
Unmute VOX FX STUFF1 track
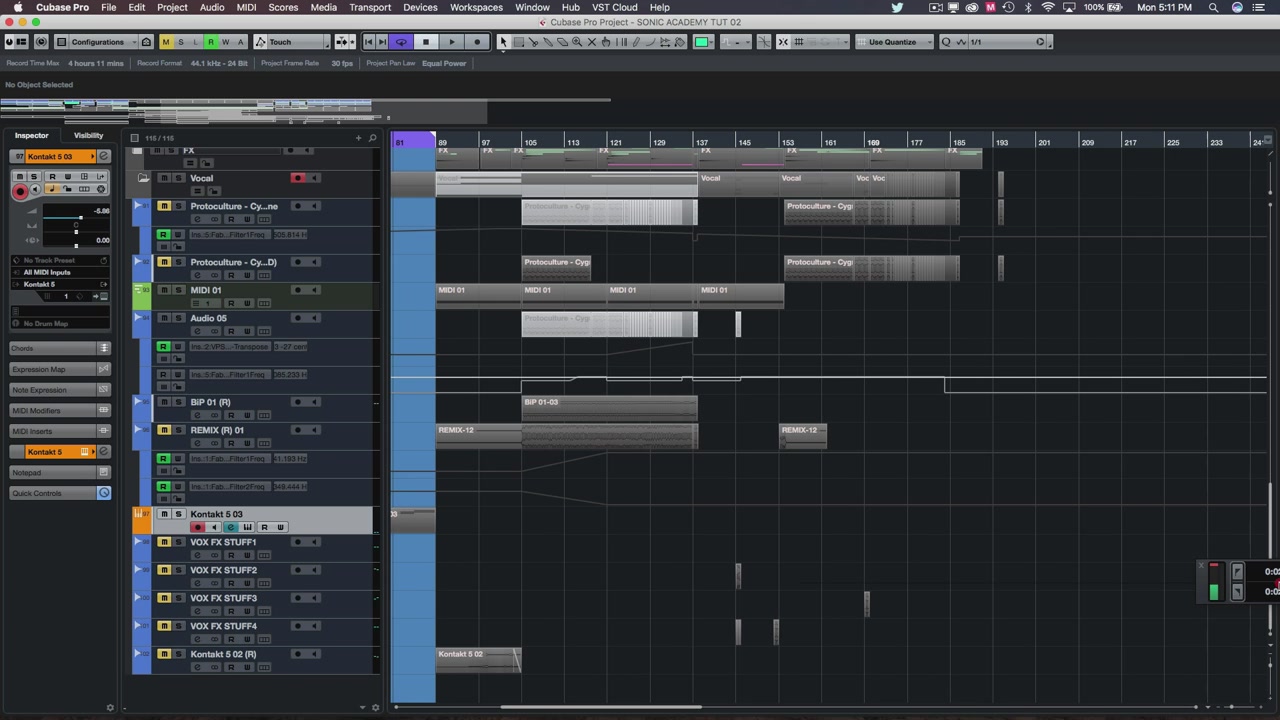pos(164,542)
